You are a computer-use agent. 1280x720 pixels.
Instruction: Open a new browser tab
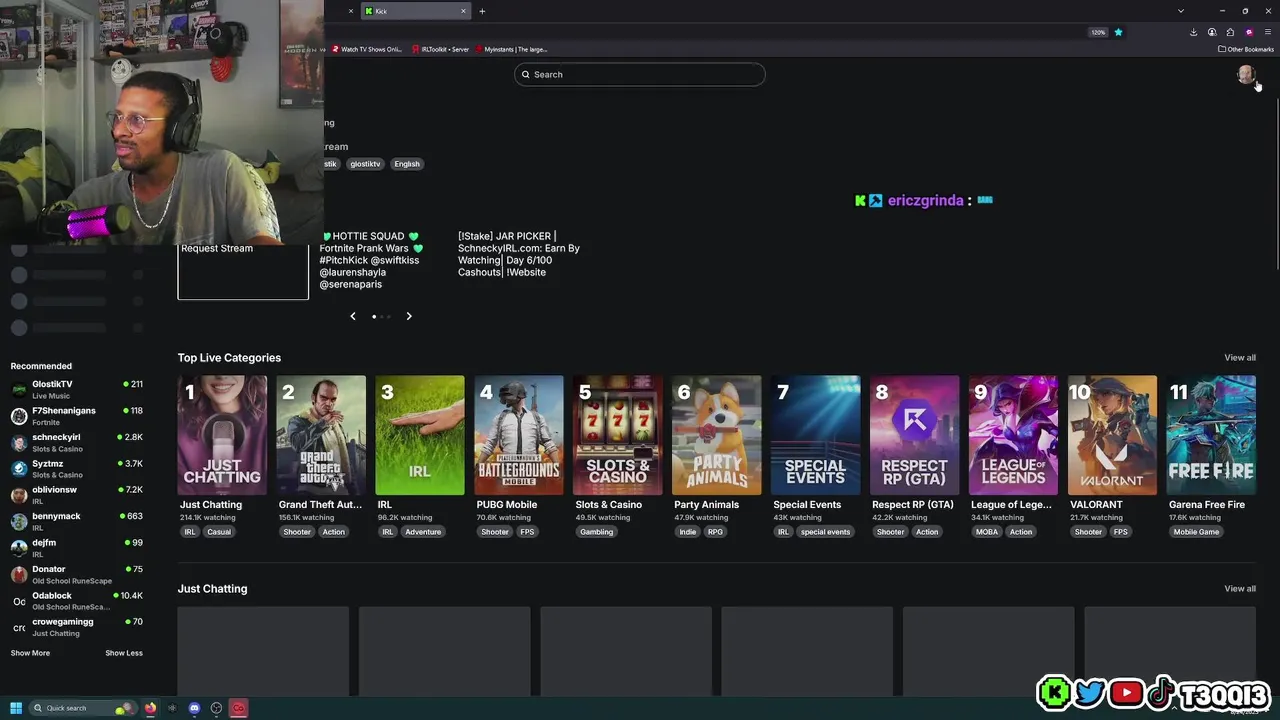pyautogui.click(x=482, y=11)
